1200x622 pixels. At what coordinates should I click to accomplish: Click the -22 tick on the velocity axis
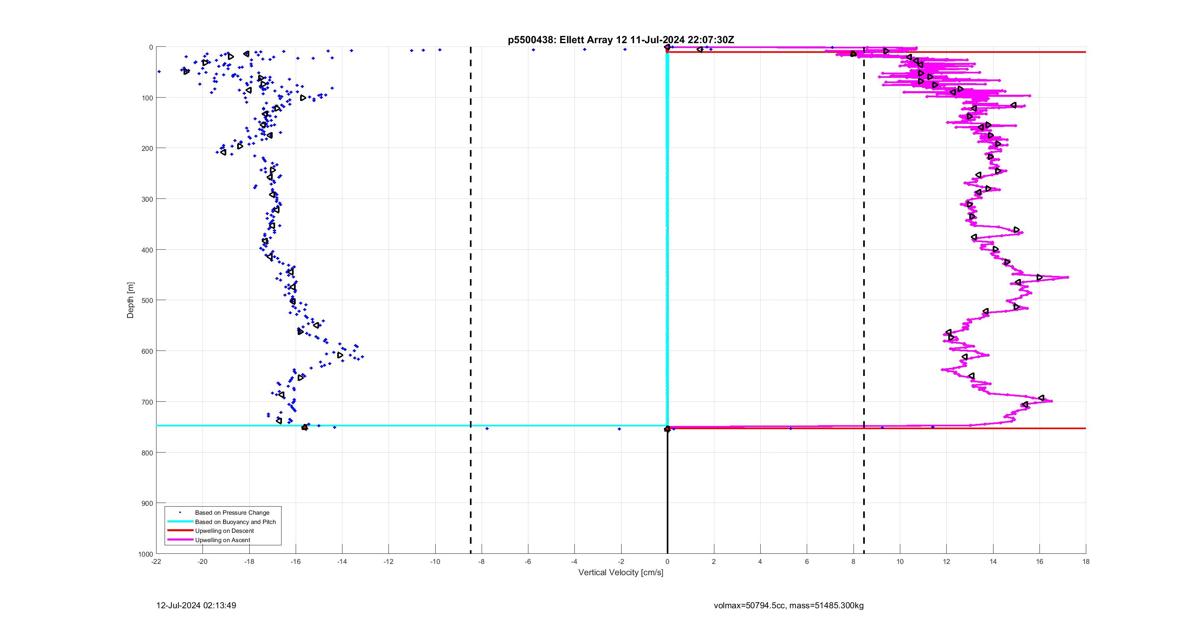click(x=156, y=562)
